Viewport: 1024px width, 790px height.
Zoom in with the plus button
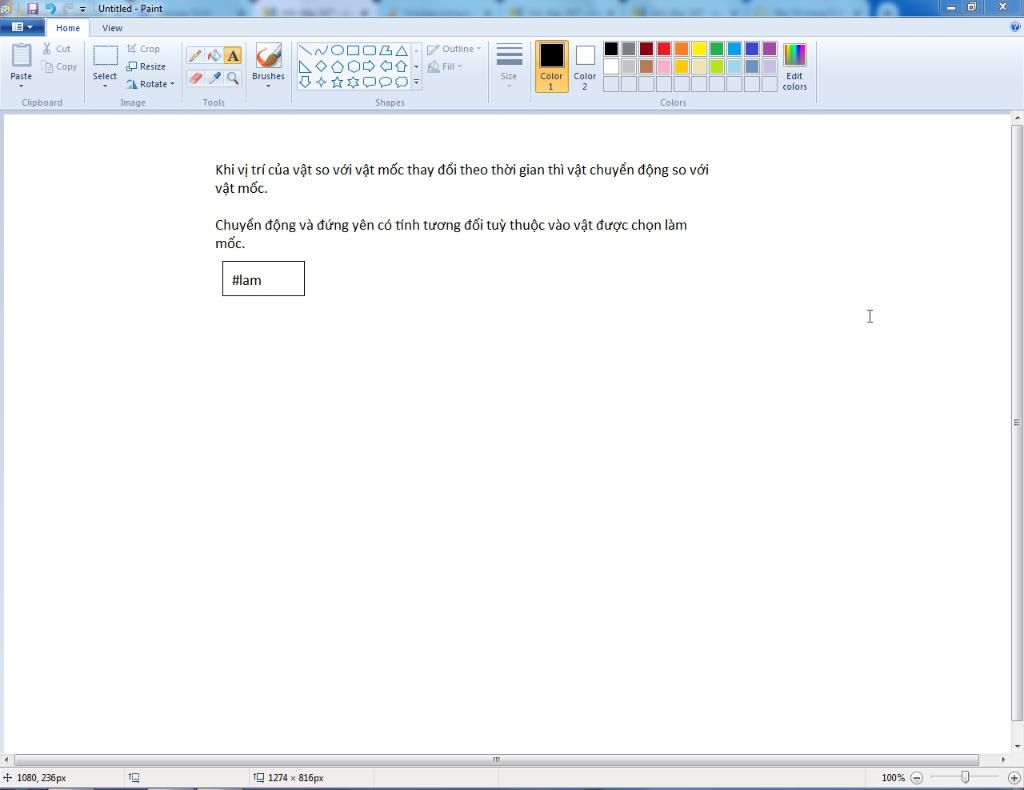click(1014, 778)
